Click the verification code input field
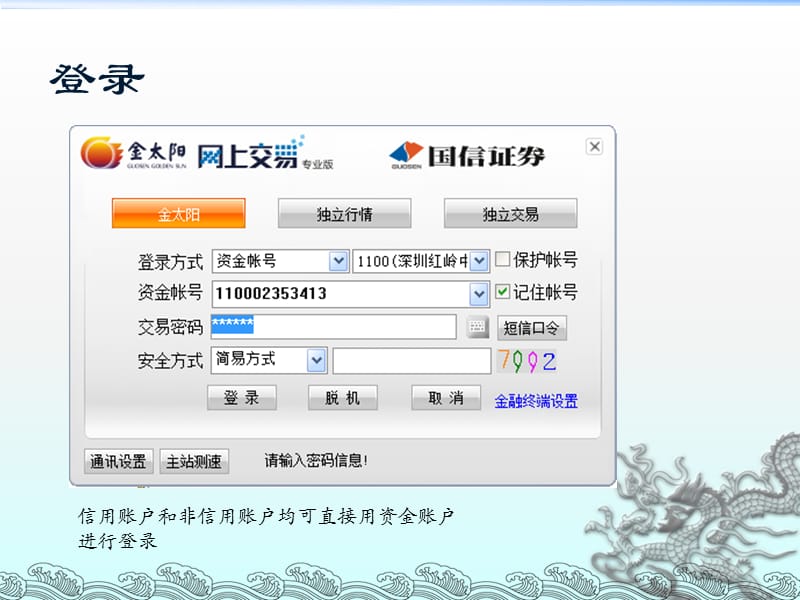800x600 pixels. tap(412, 361)
